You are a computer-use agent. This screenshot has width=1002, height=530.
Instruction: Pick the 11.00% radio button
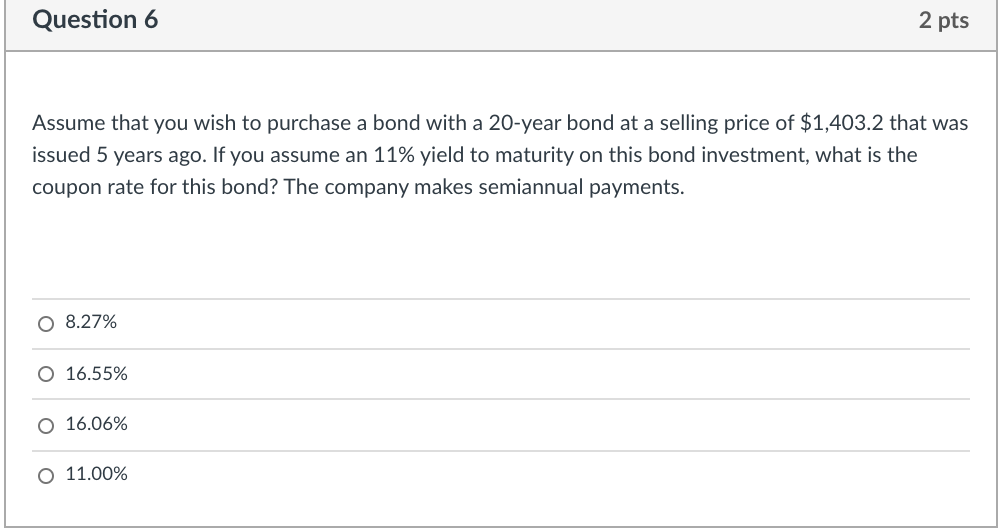44,474
